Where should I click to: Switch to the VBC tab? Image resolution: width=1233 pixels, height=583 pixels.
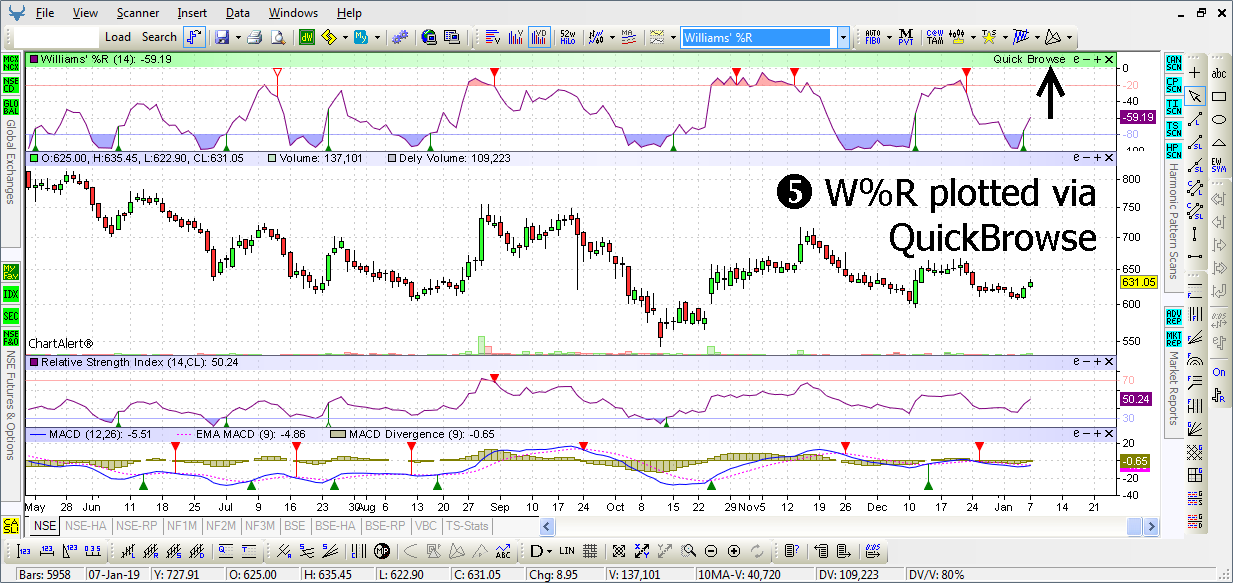pyautogui.click(x=426, y=525)
